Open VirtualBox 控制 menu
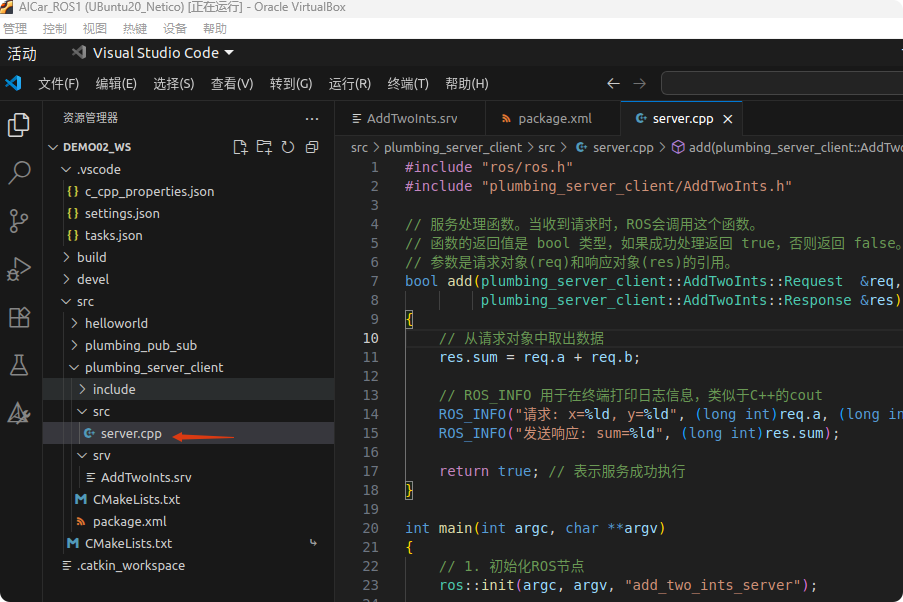The width and height of the screenshot is (903, 602). (55, 28)
